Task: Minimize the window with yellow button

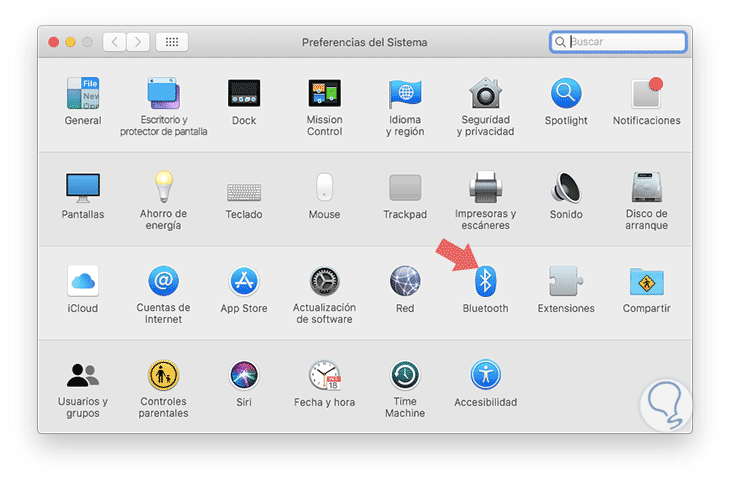Action: pos(70,42)
